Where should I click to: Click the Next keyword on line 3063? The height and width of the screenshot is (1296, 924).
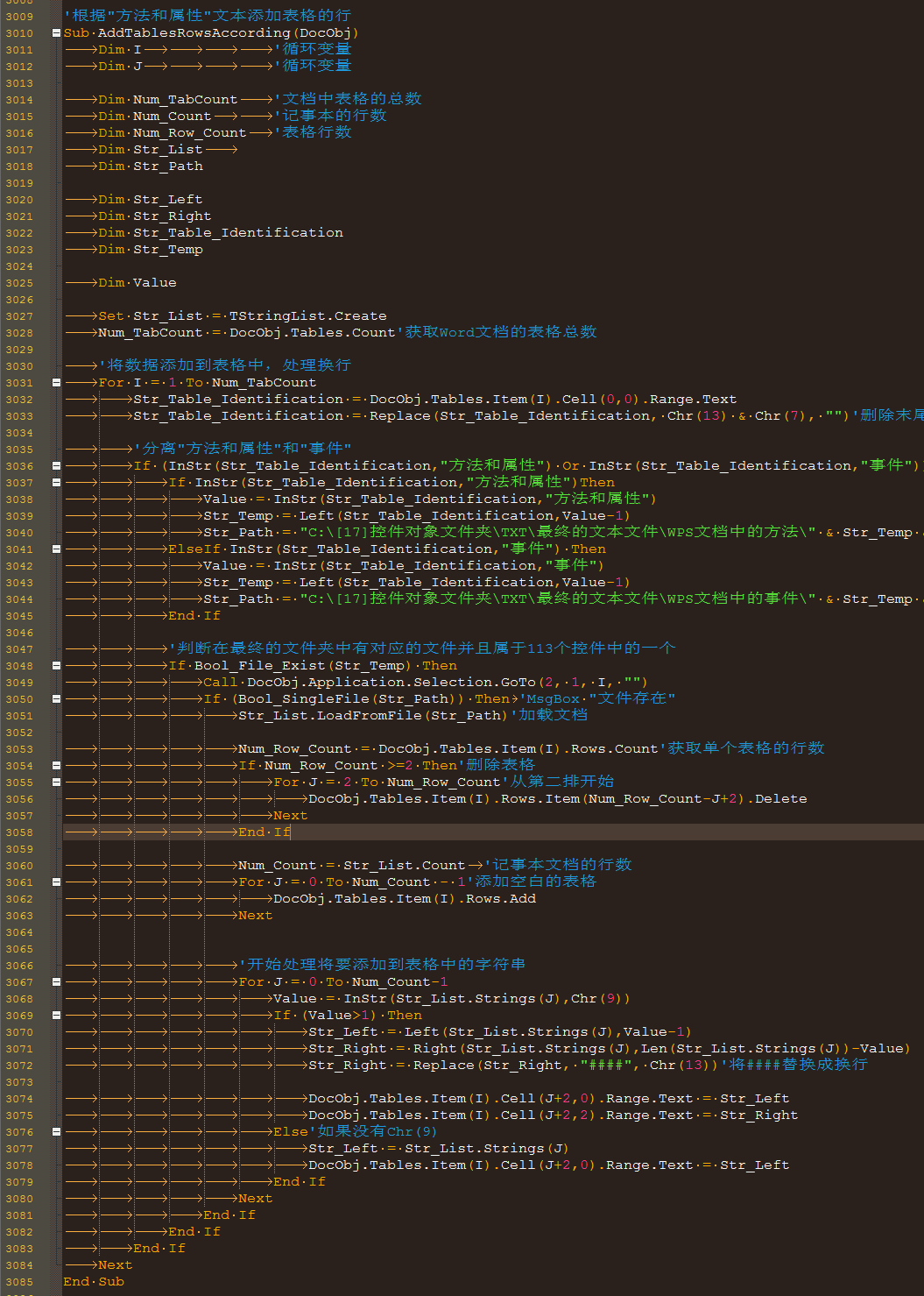pos(255,916)
